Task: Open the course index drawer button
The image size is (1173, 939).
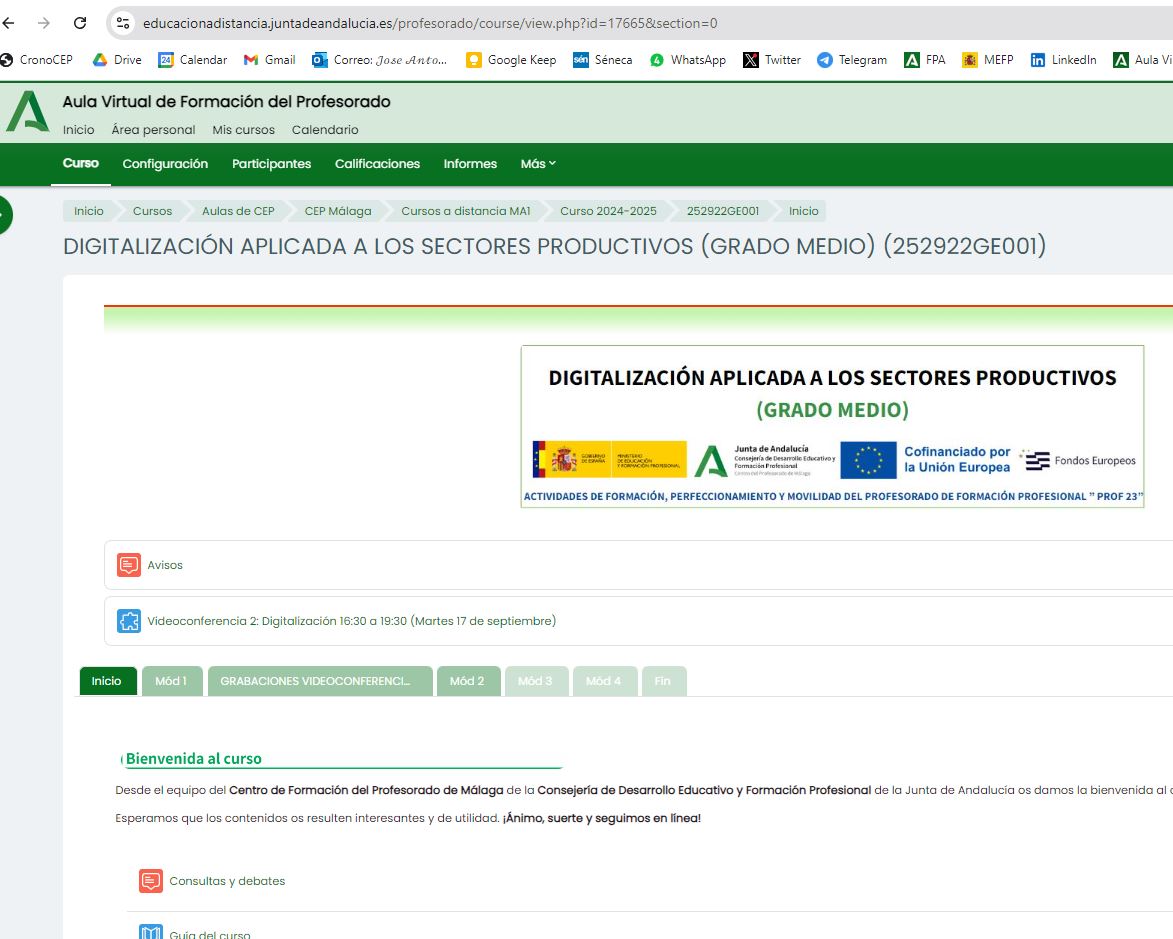Action: [x=4, y=215]
